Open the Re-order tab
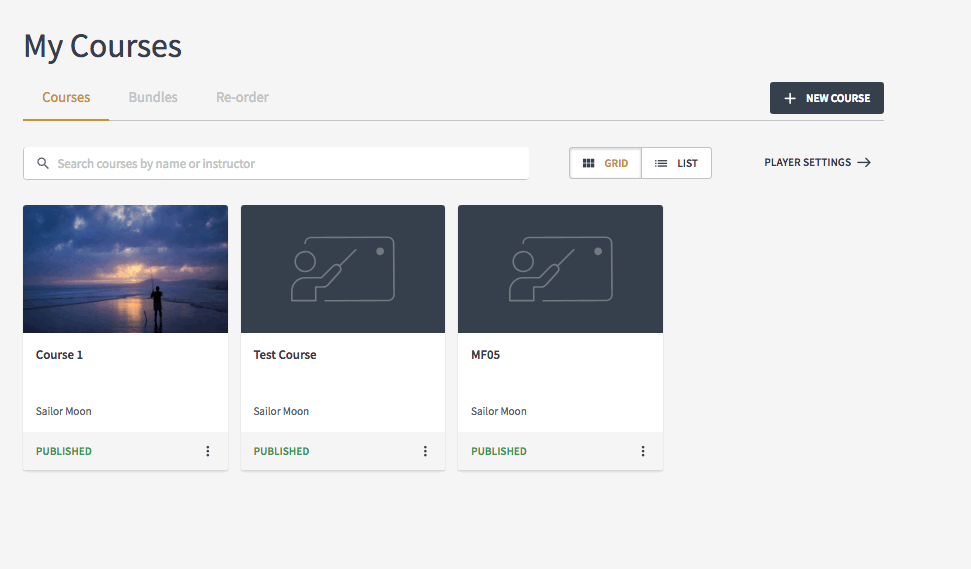The height and width of the screenshot is (569, 971). [242, 97]
